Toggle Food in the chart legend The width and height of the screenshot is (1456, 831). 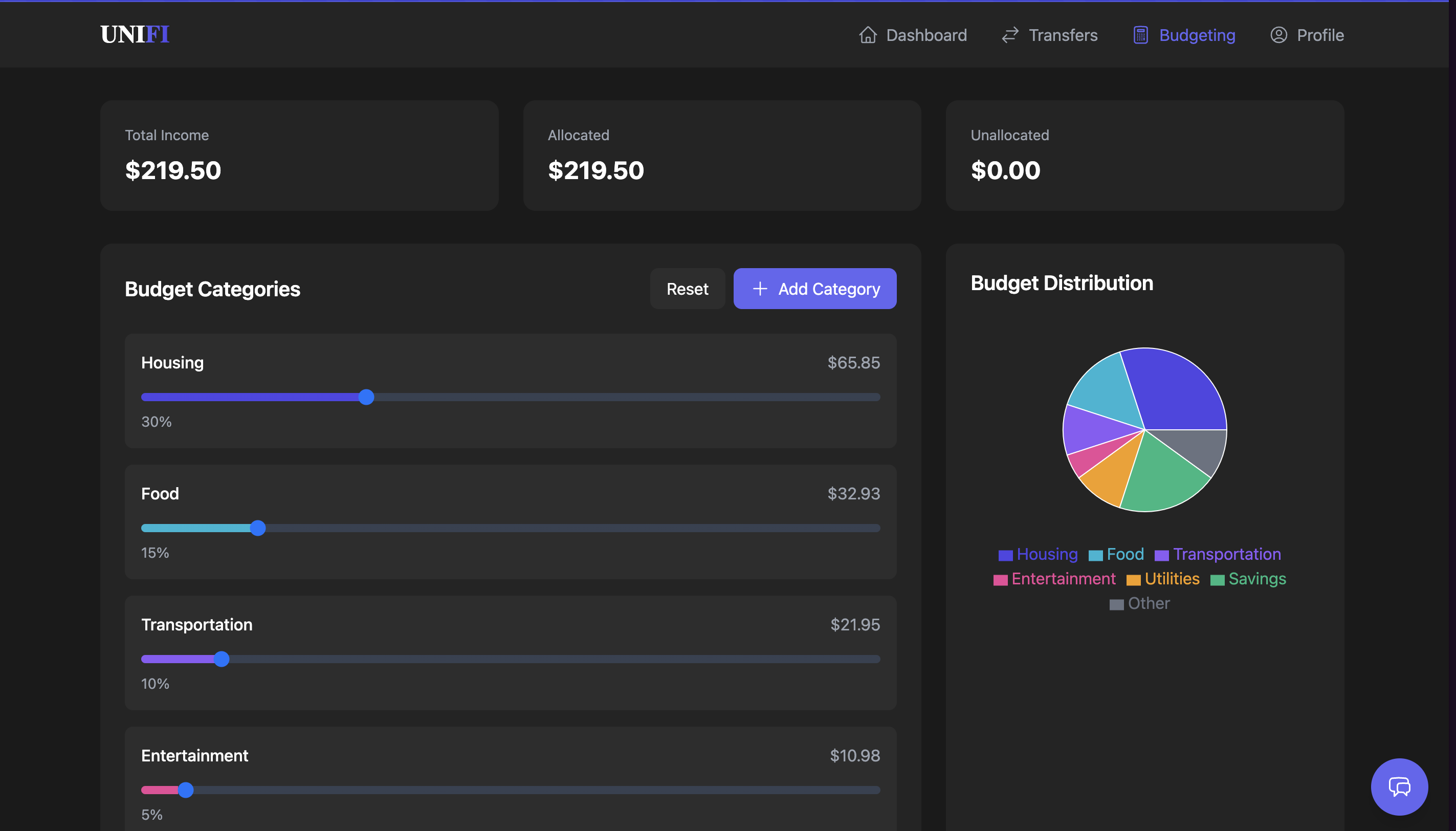[x=1116, y=554]
